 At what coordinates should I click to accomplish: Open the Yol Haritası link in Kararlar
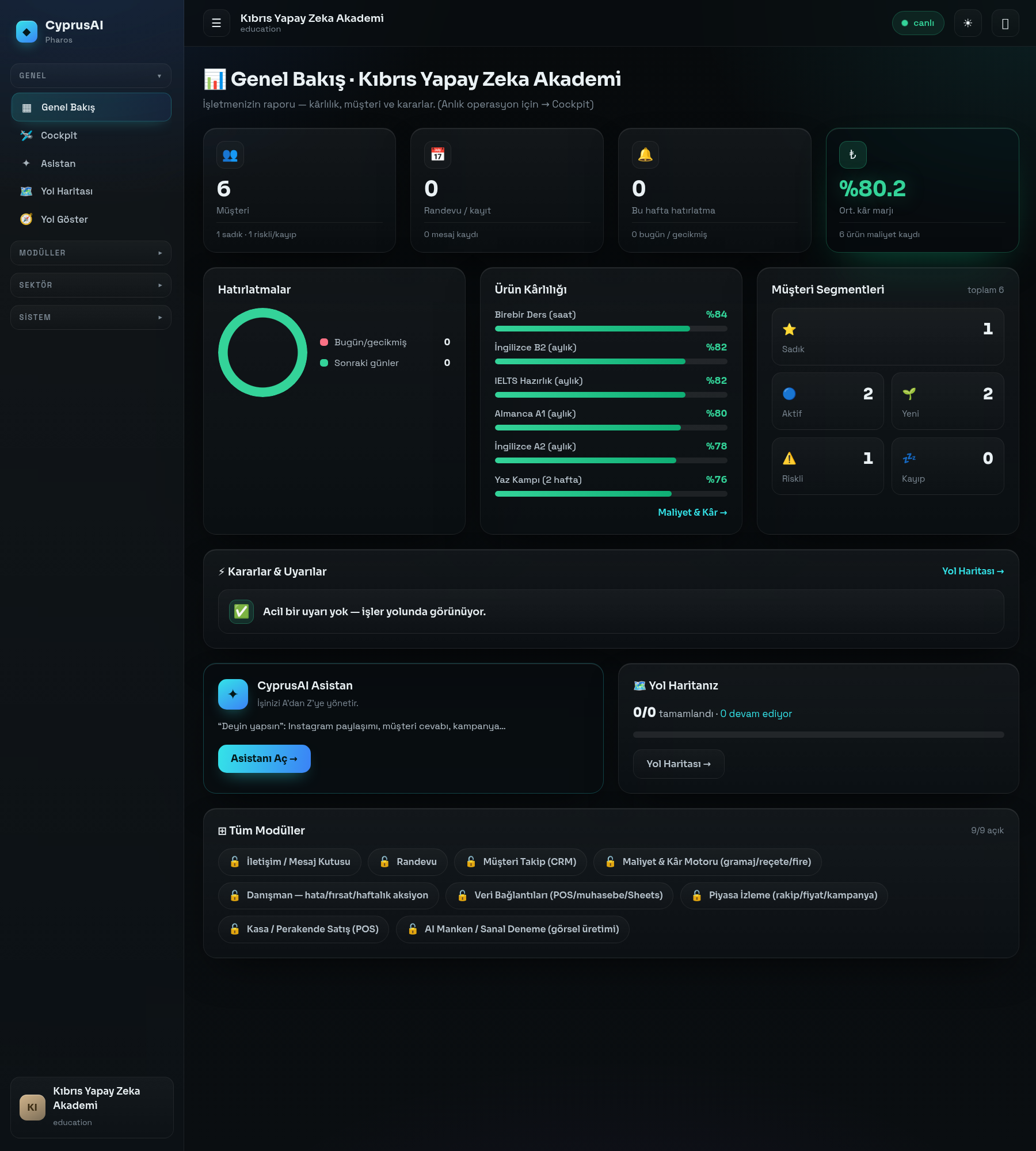(x=973, y=571)
